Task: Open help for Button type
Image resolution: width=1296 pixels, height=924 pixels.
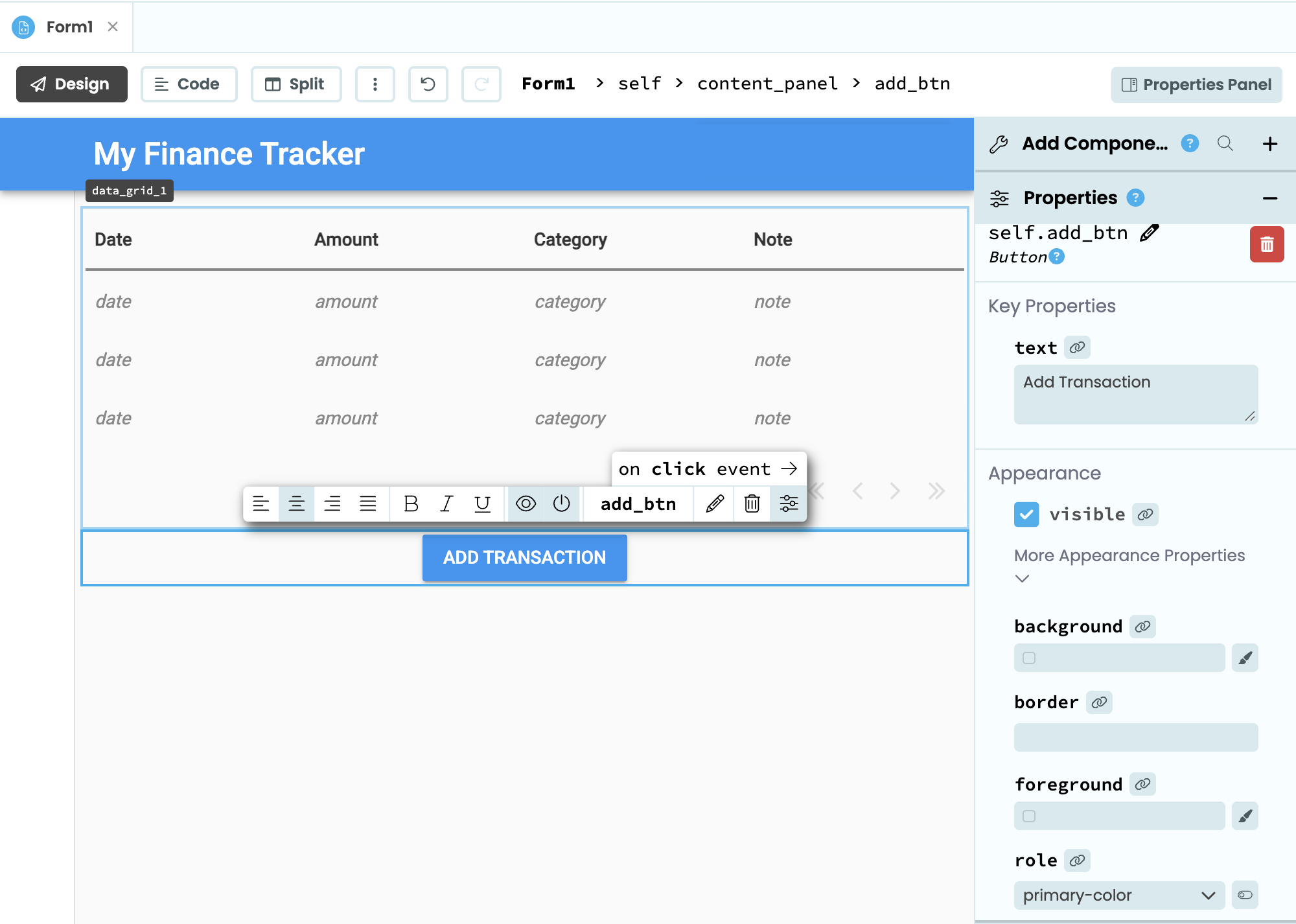Action: pos(1056,257)
